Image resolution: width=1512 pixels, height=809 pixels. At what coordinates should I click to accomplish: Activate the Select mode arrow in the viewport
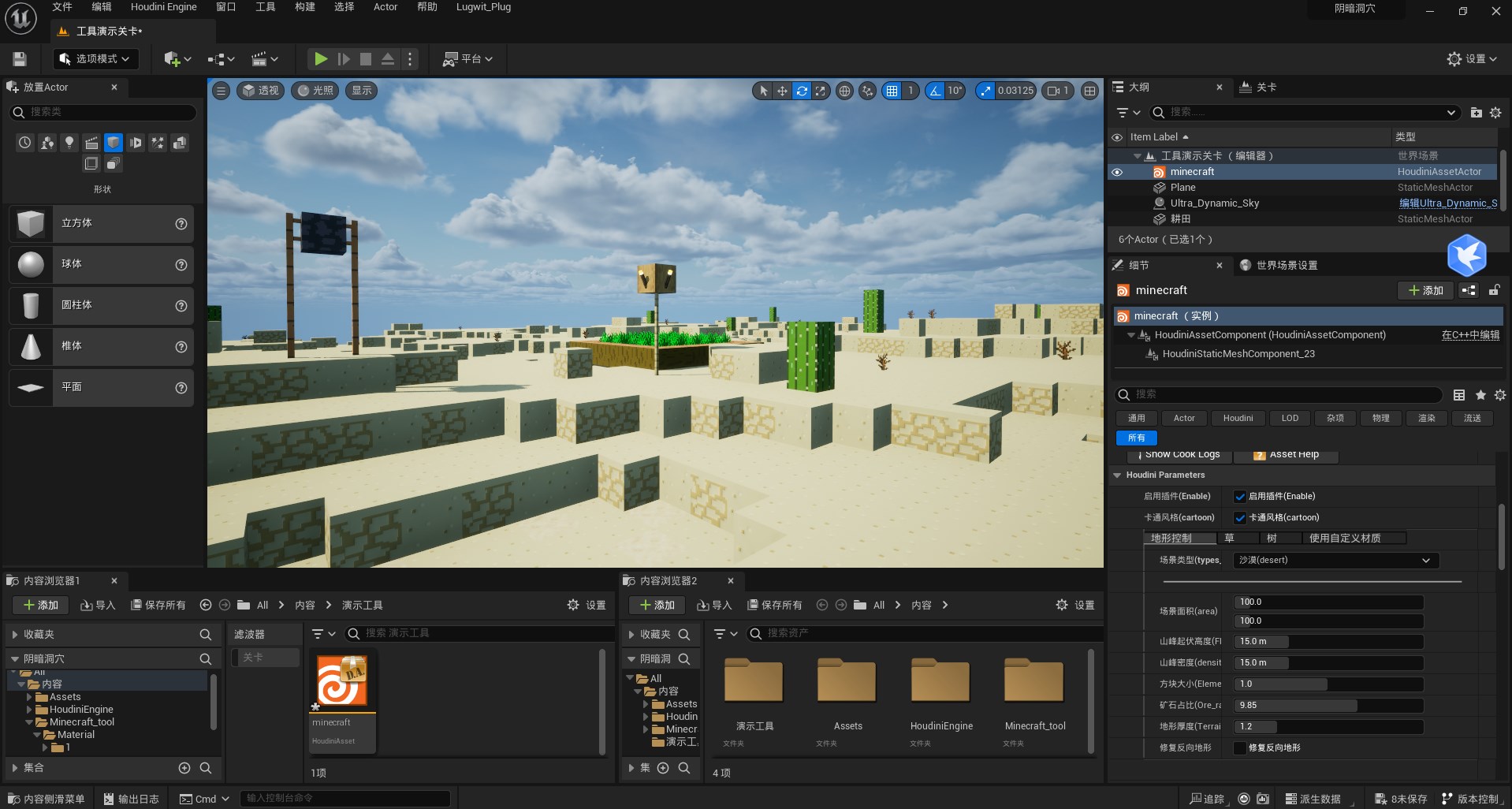click(x=762, y=91)
